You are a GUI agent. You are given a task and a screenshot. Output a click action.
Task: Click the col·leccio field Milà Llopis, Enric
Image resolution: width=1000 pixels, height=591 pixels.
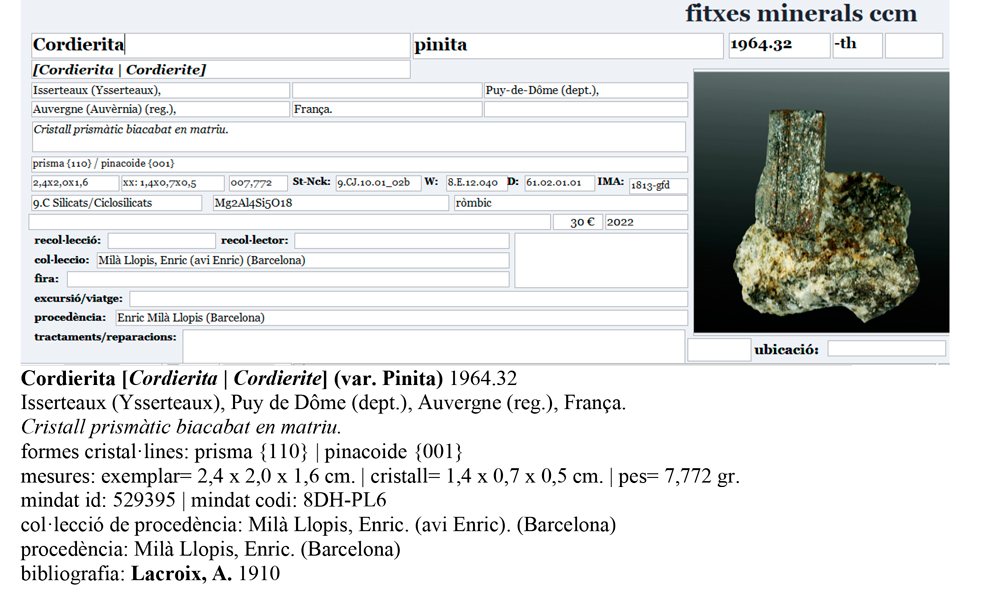click(303, 260)
